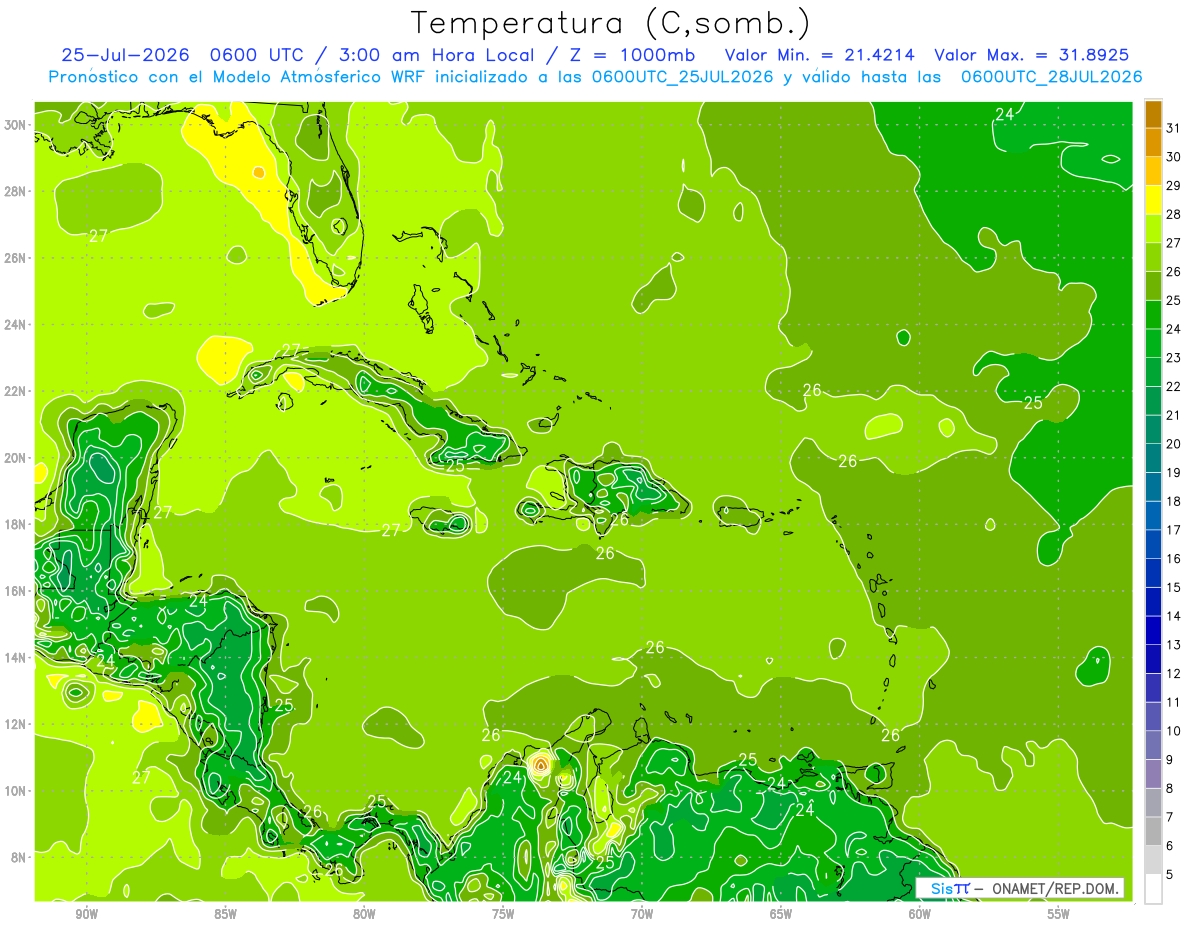Click the 16N latitude axis label
Screen dimensions: 1200x927
(x=16, y=591)
